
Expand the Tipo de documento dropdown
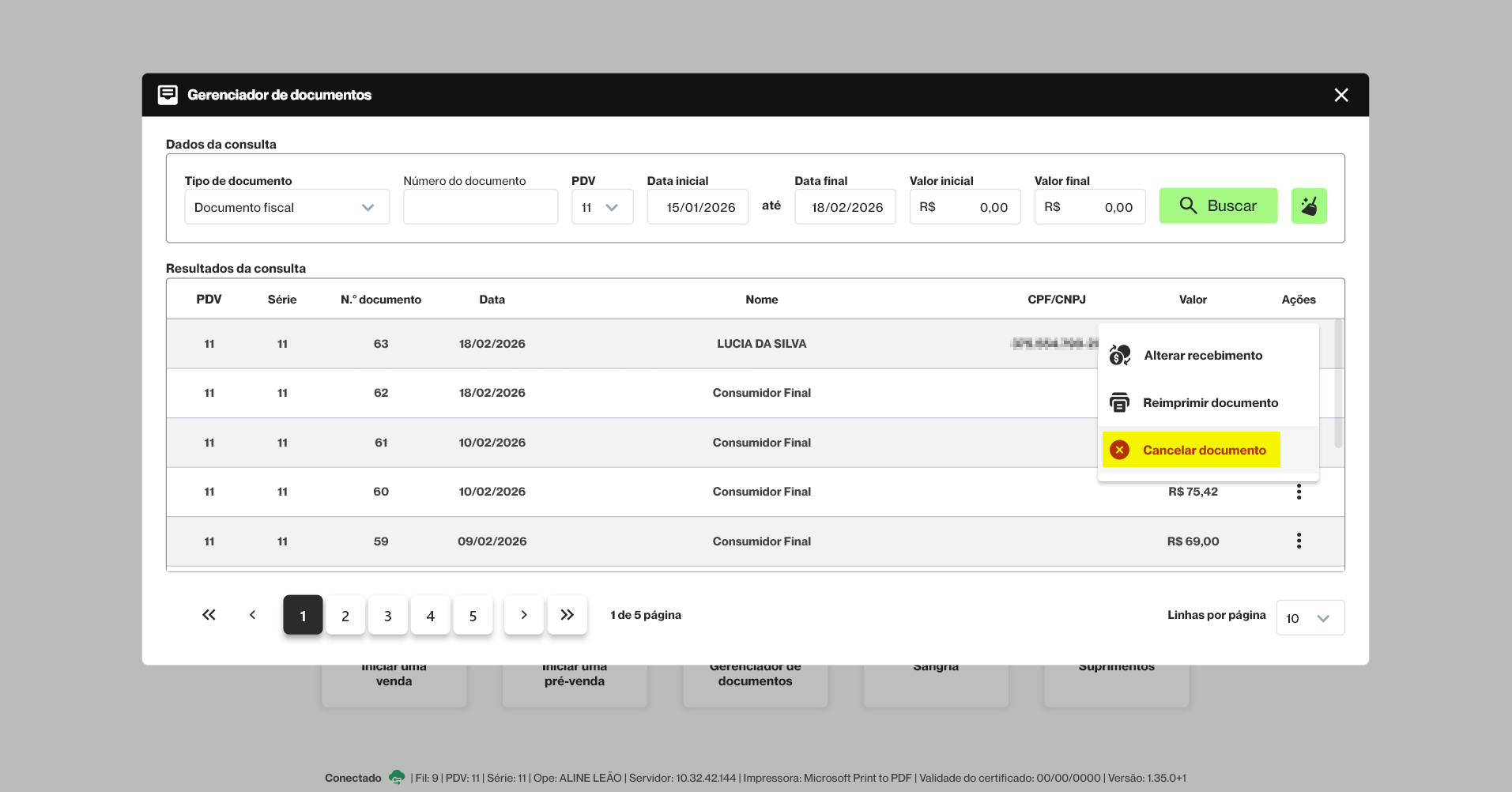tap(287, 207)
